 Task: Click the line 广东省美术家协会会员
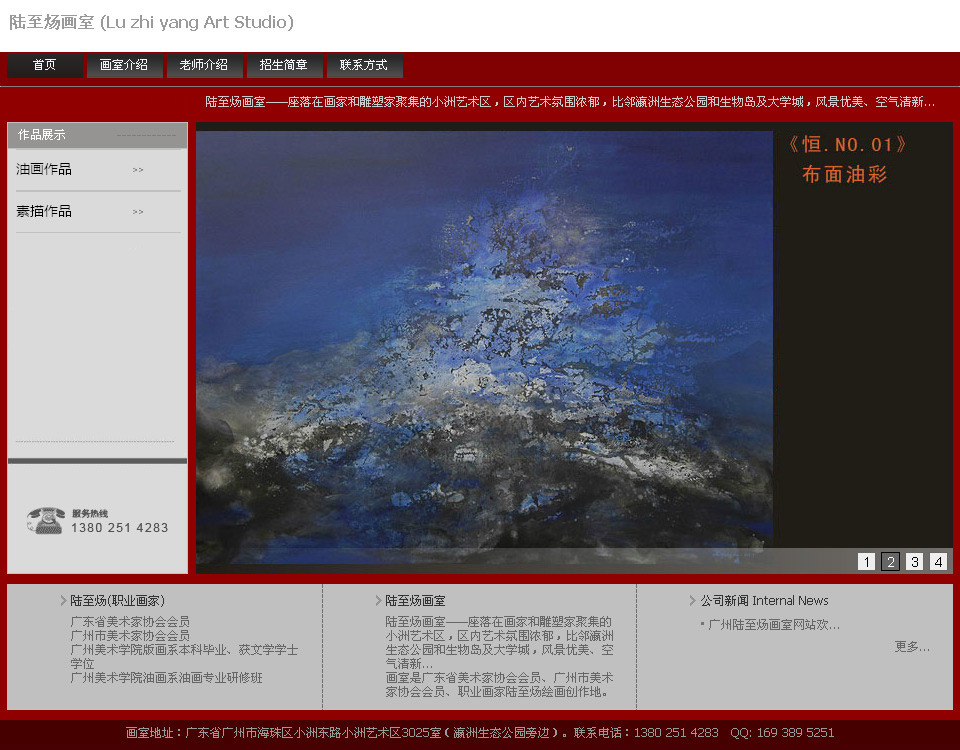click(130, 621)
